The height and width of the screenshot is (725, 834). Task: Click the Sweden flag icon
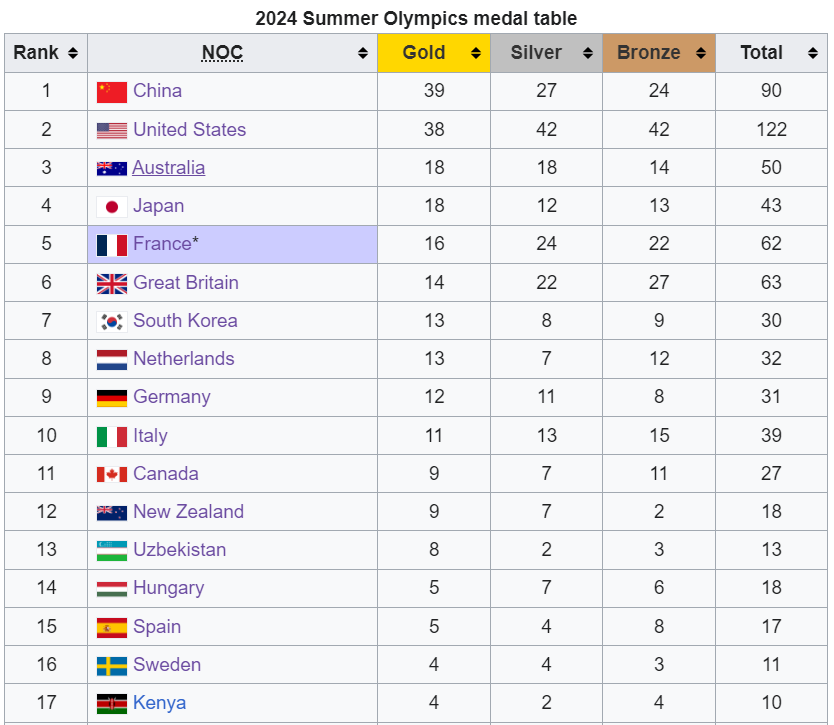coord(112,665)
